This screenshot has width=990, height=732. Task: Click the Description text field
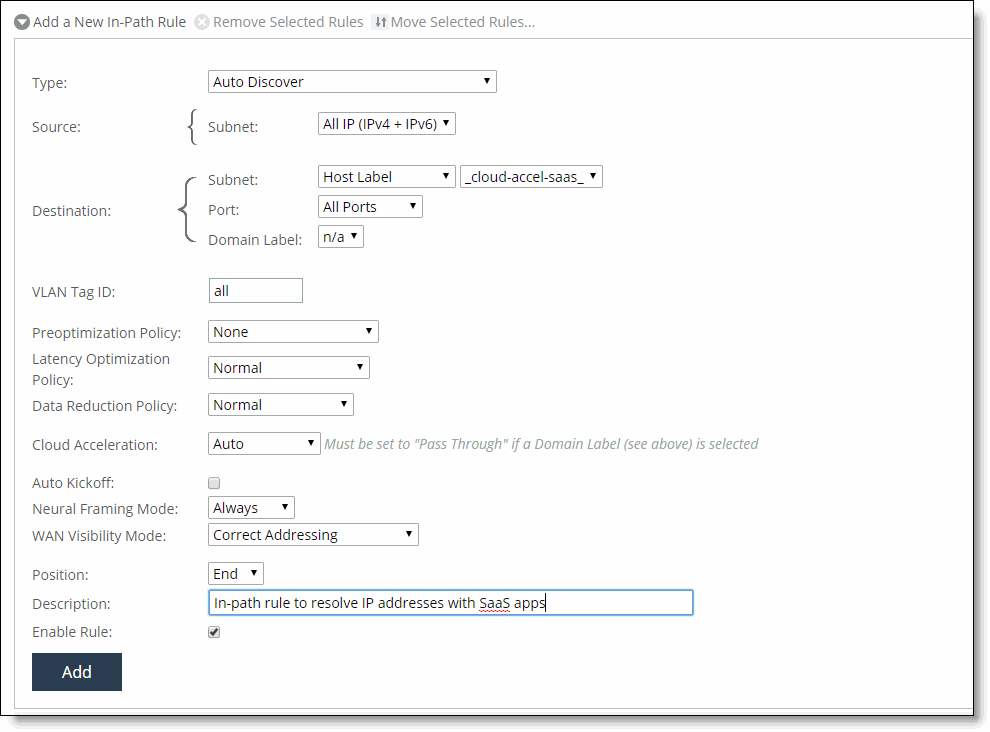point(450,603)
